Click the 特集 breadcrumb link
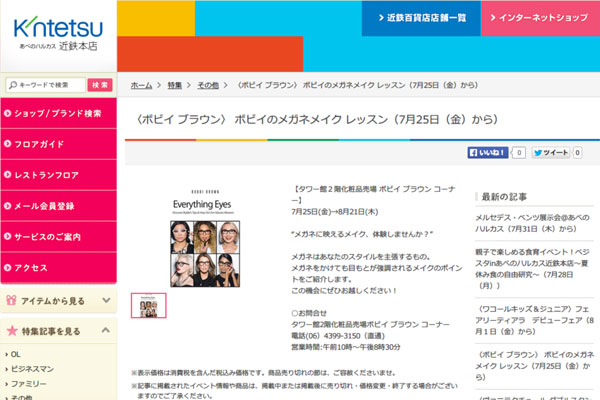 pos(174,85)
